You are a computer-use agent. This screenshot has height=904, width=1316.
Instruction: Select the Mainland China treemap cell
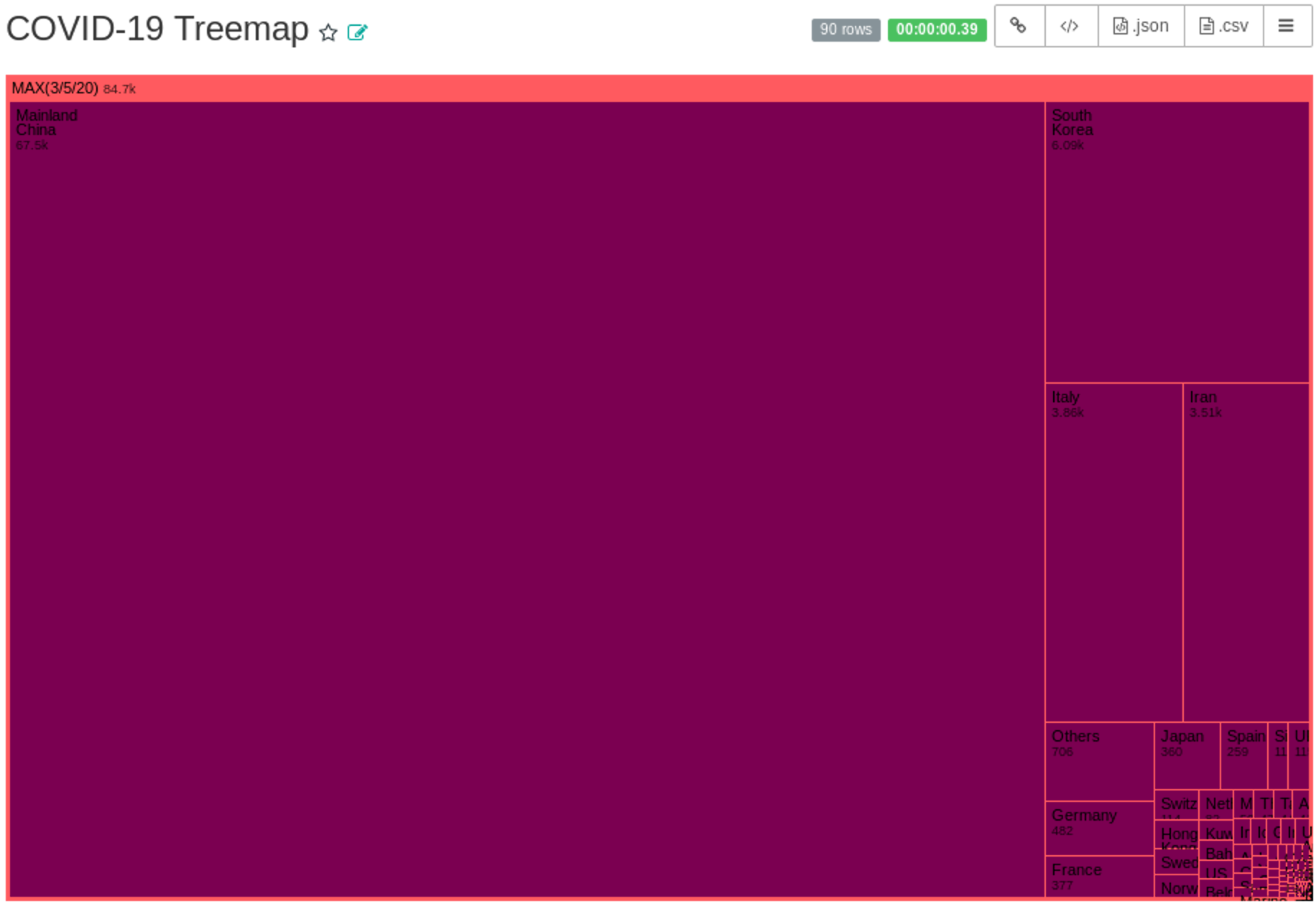pyautogui.click(x=527, y=499)
